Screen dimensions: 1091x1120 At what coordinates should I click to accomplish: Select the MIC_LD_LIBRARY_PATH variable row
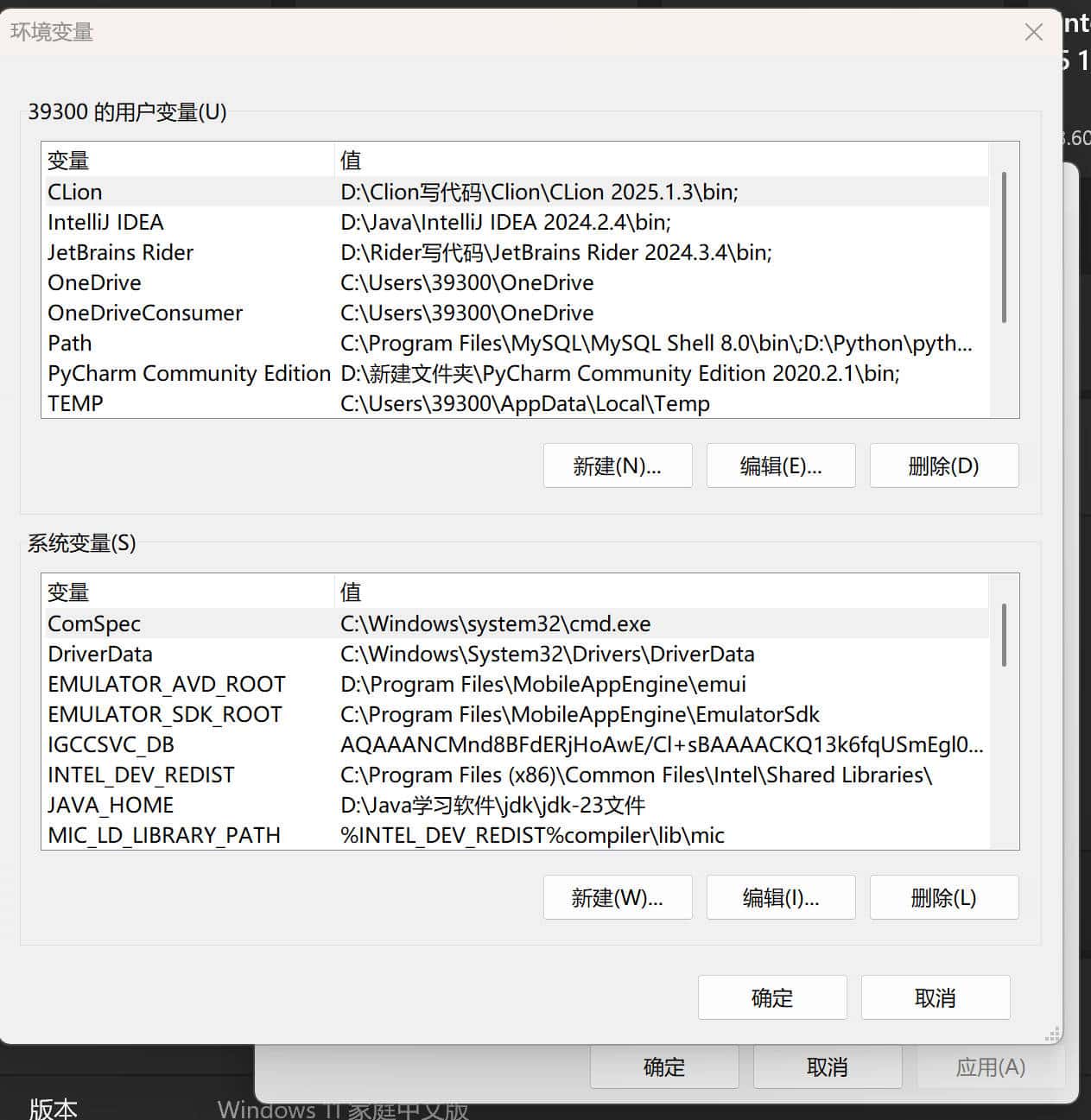pos(515,835)
